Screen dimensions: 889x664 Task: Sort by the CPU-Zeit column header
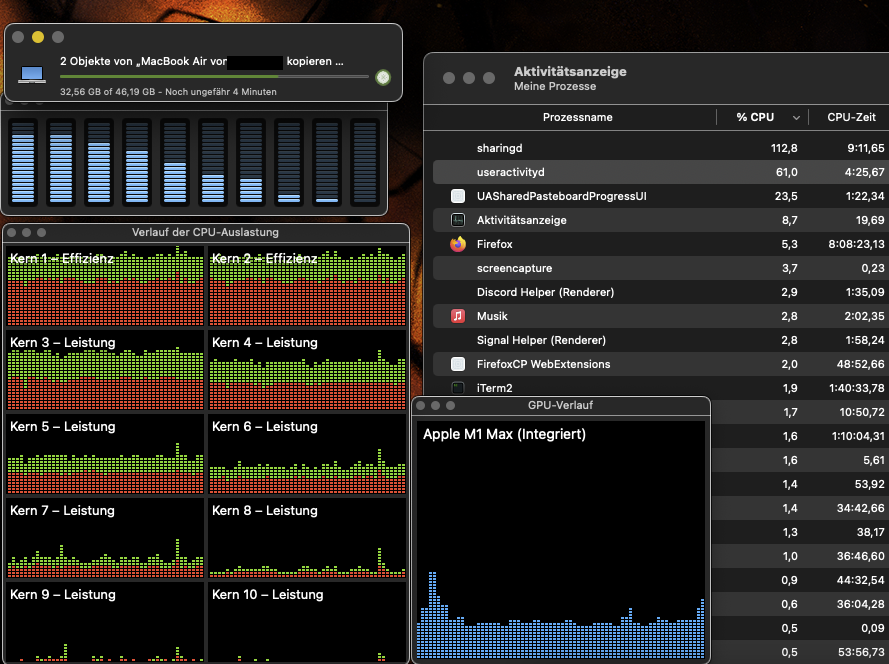coord(851,117)
